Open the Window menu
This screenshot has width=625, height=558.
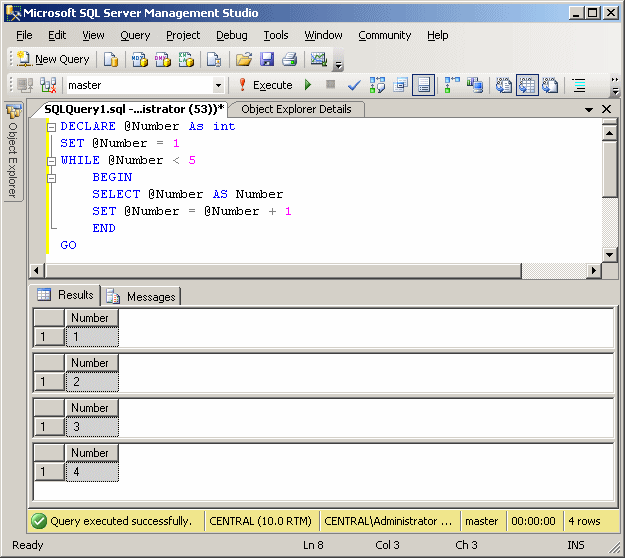point(323,35)
